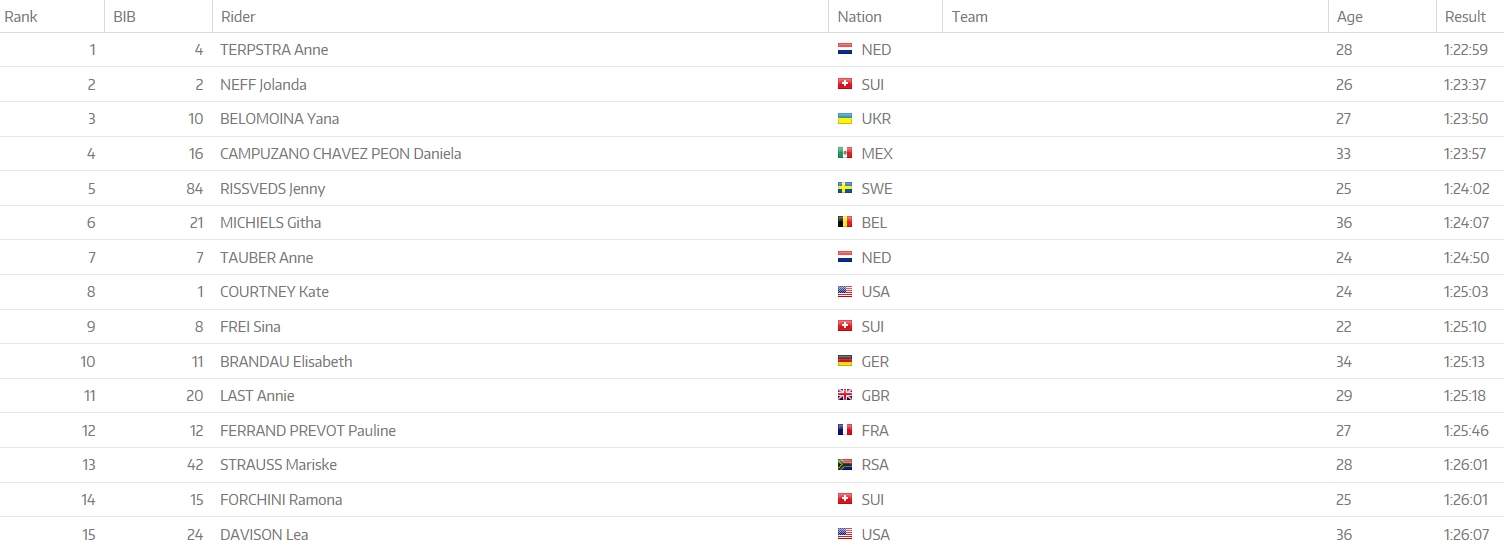
Task: Open rider DAVISON Lea
Action: point(264,535)
